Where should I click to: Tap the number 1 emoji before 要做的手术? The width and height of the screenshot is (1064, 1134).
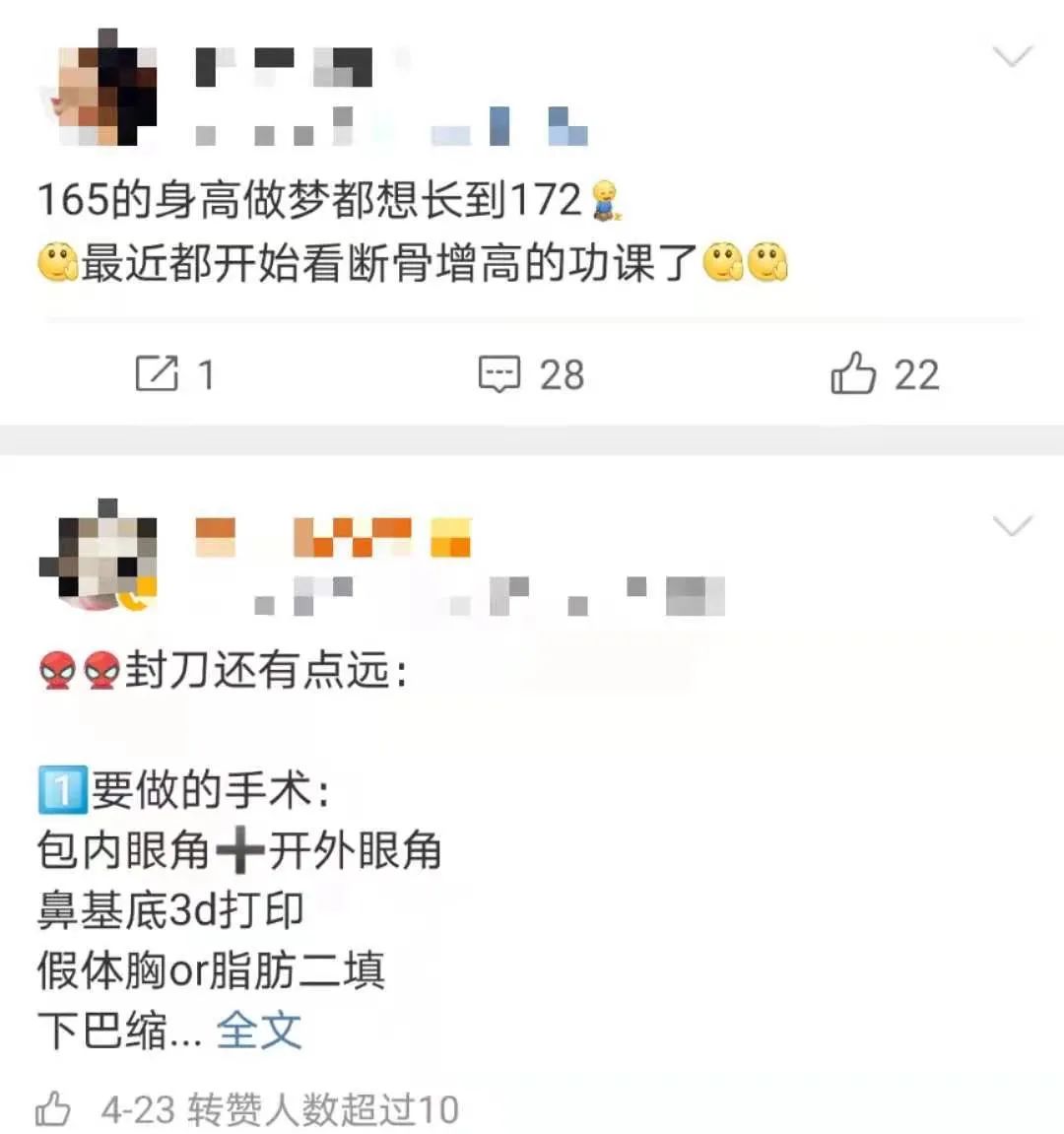[63, 790]
